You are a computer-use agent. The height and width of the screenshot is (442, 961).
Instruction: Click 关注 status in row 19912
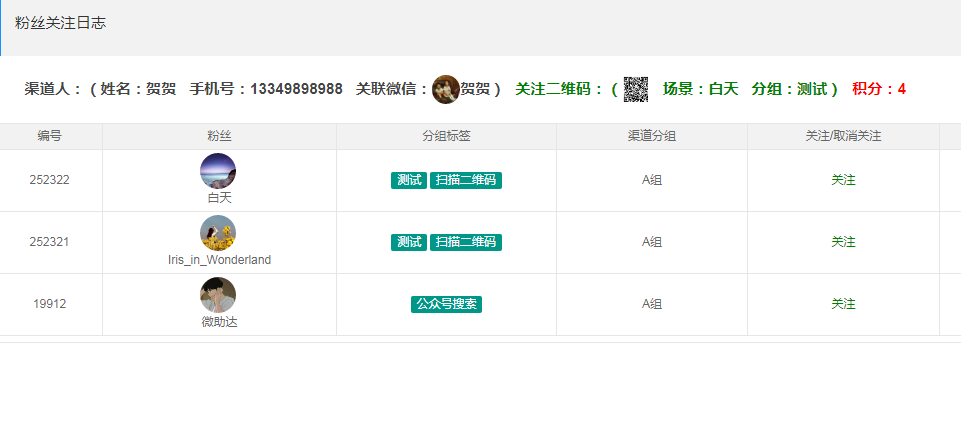[843, 304]
